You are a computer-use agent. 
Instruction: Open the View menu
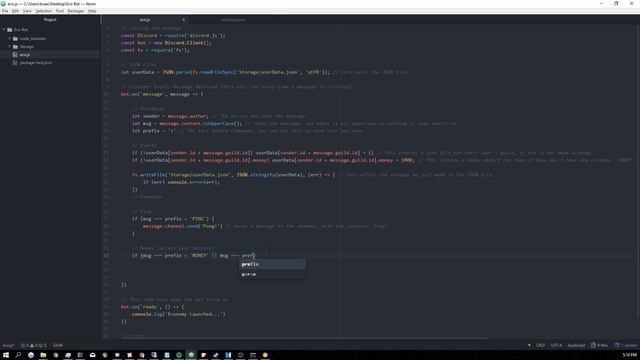tap(27, 11)
